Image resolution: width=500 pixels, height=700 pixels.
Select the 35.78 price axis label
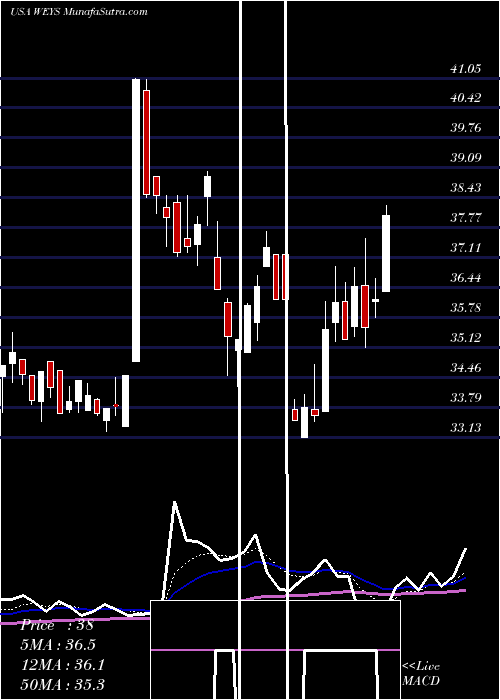pos(465,308)
